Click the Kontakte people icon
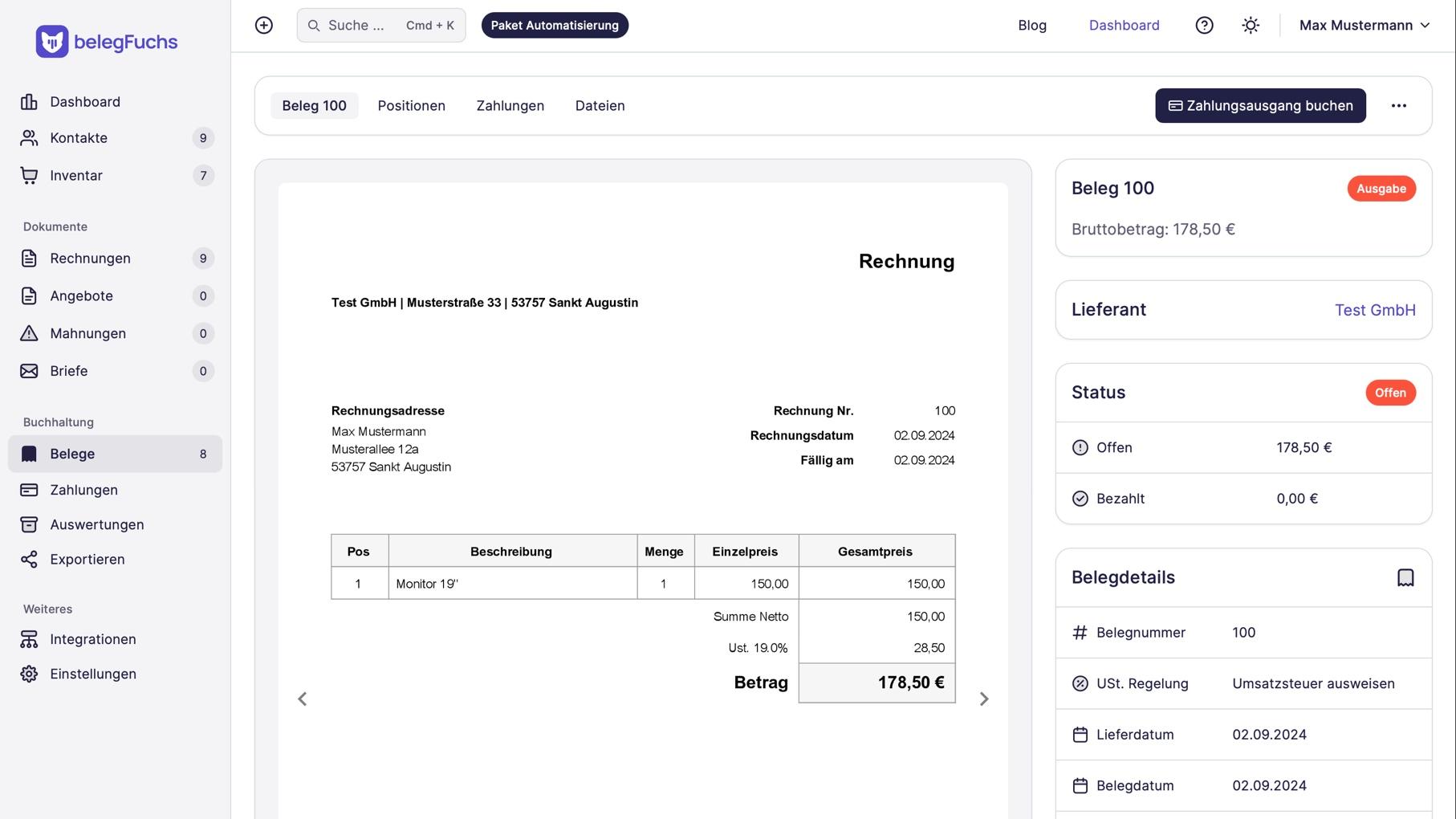Image resolution: width=1456 pixels, height=819 pixels. [x=29, y=137]
